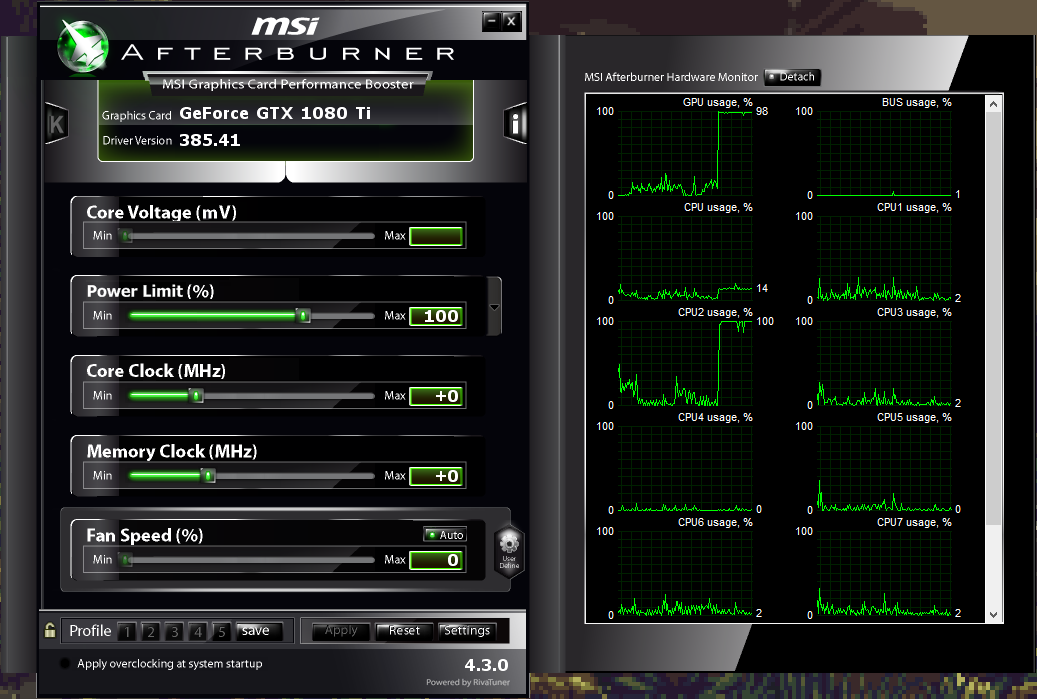Image resolution: width=1037 pixels, height=699 pixels.
Task: Click the Reset button
Action: pos(404,632)
